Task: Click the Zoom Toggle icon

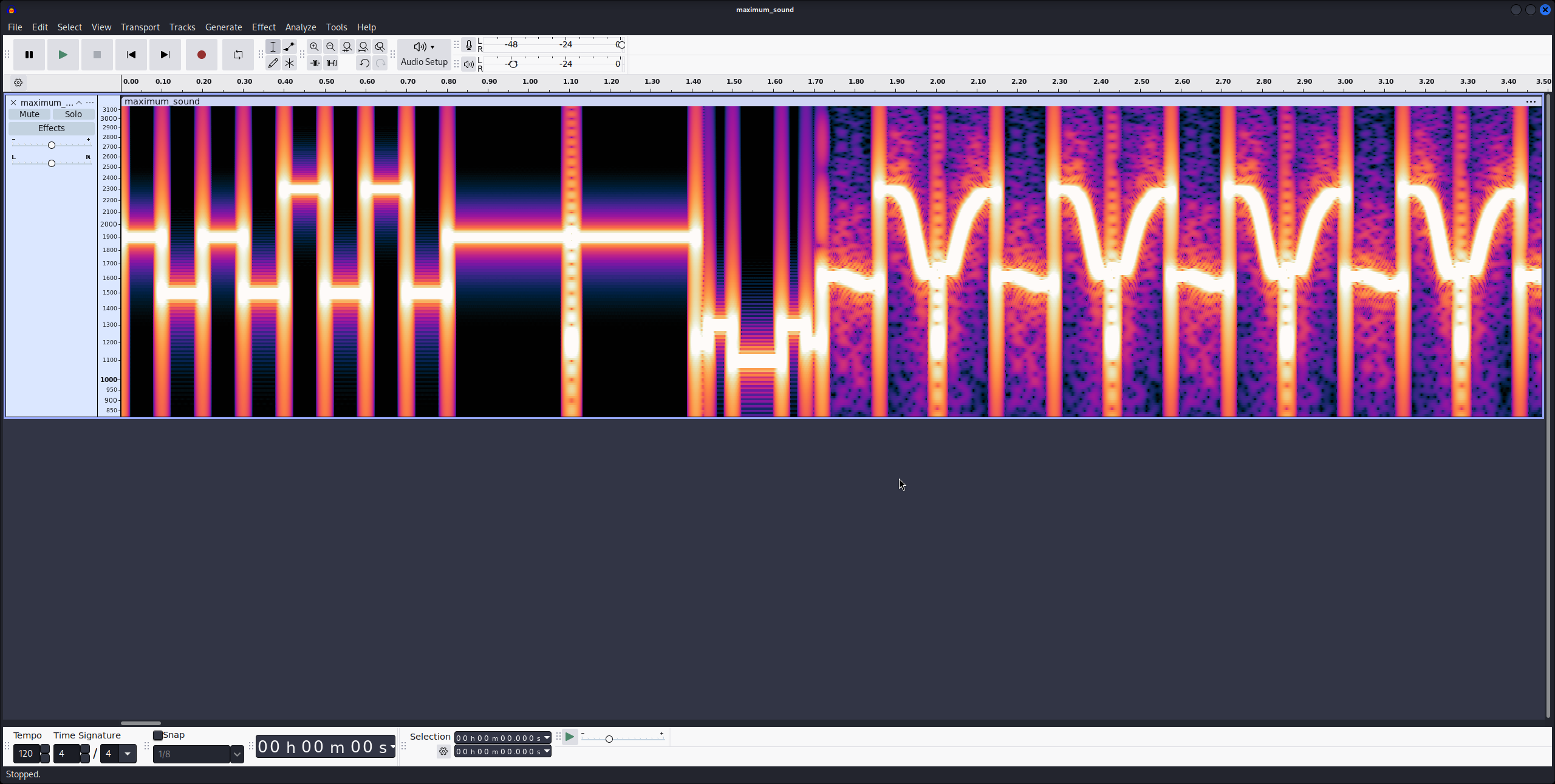Action: [380, 46]
